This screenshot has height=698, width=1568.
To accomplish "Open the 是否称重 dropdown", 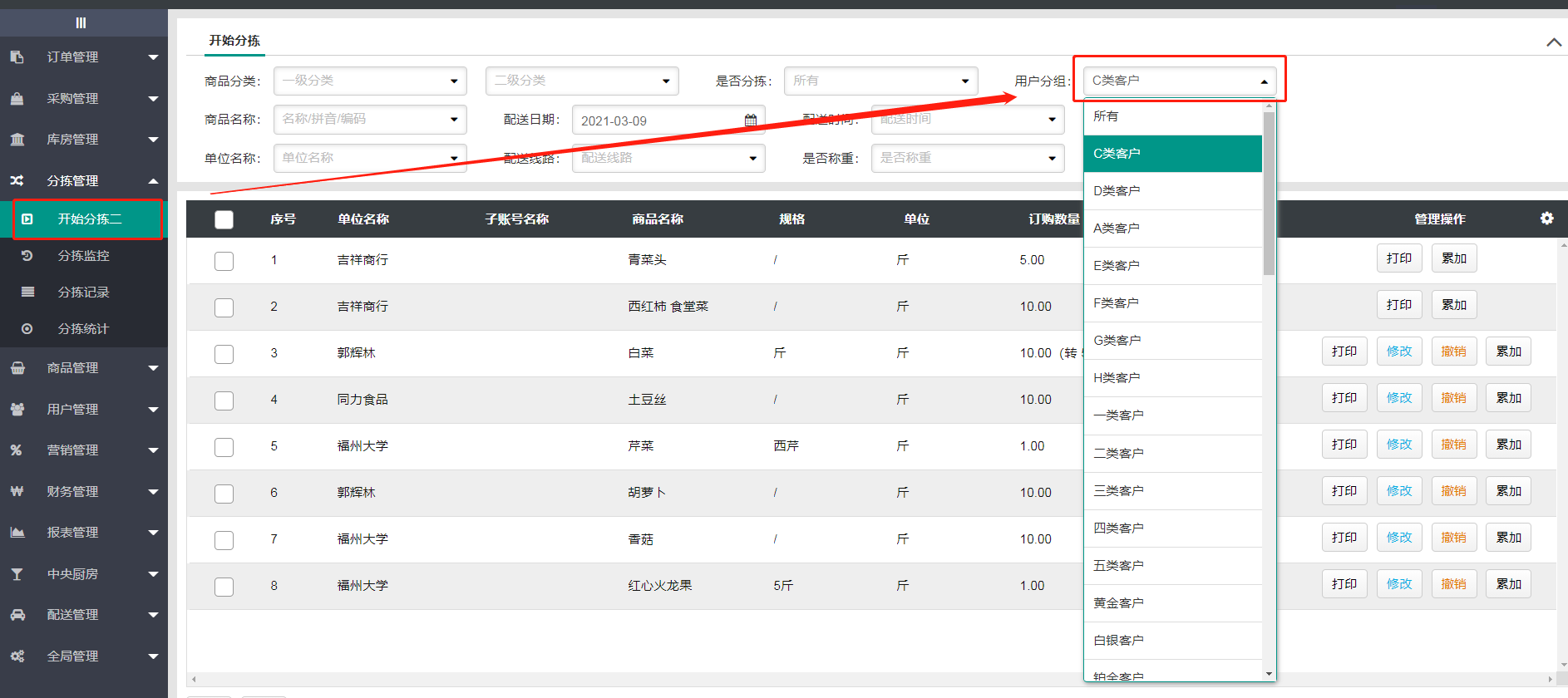I will [967, 159].
